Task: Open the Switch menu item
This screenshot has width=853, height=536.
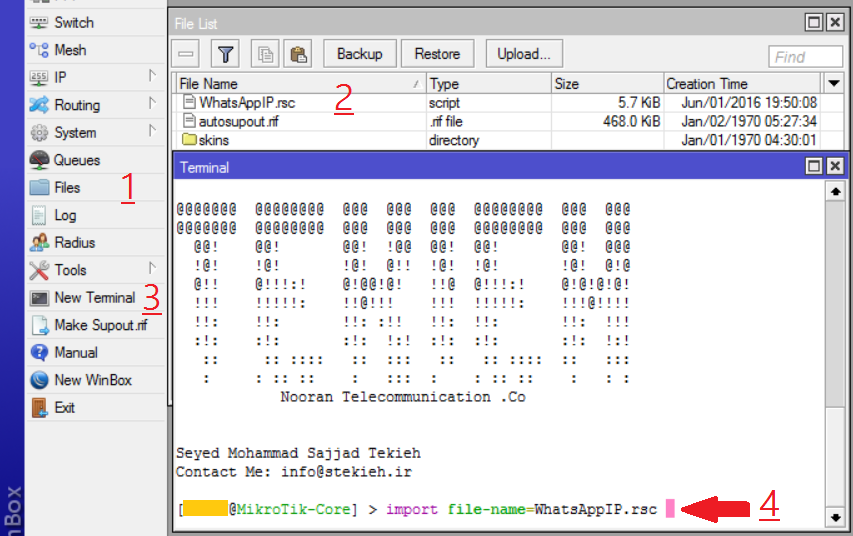Action: [x=95, y=22]
